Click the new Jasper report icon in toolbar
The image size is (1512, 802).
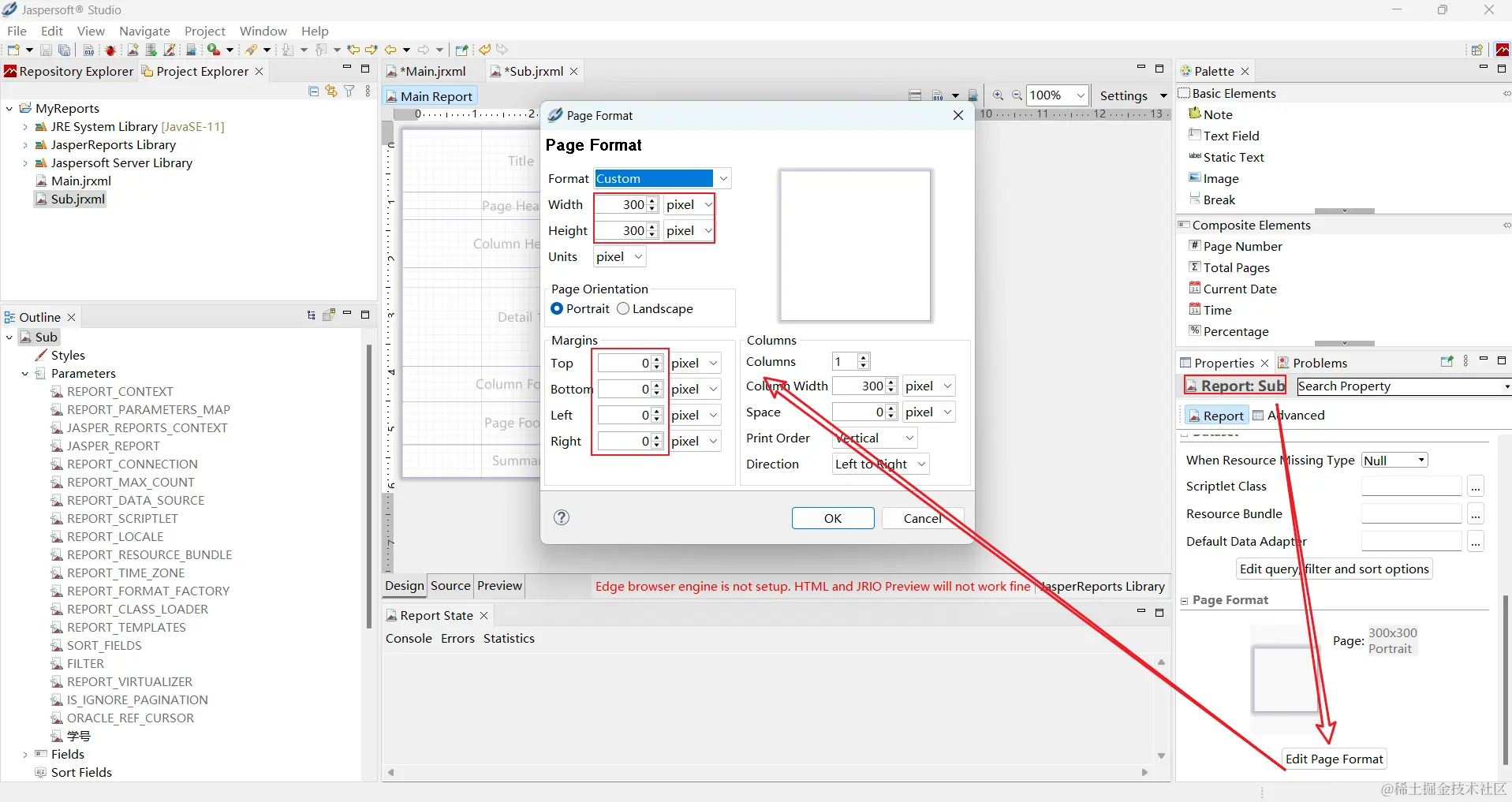(x=133, y=50)
